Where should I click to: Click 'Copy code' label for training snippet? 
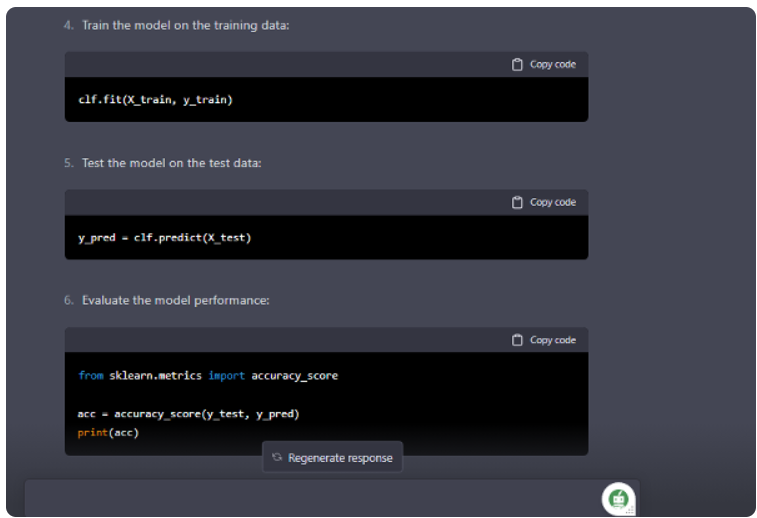(553, 65)
